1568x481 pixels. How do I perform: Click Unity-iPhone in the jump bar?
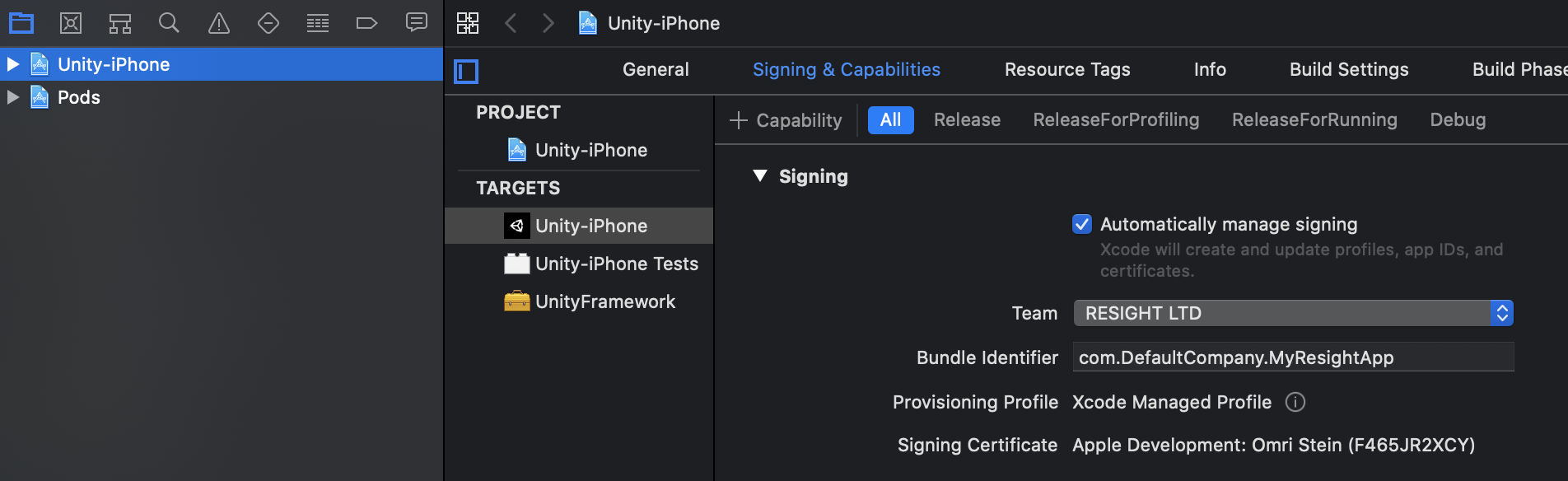tap(664, 23)
